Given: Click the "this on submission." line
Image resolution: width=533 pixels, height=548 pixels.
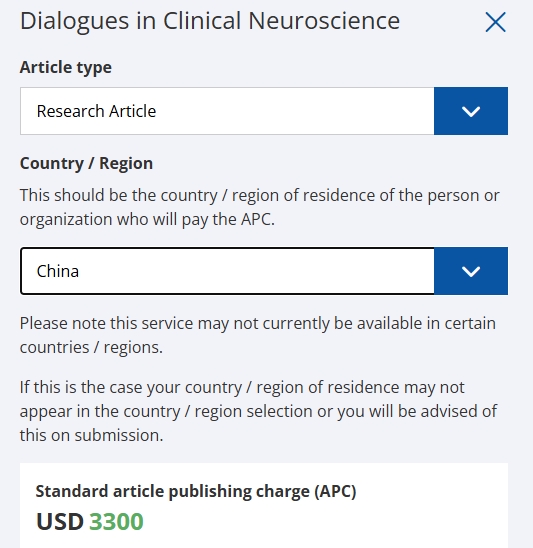Looking at the screenshot, I should coord(92,435).
